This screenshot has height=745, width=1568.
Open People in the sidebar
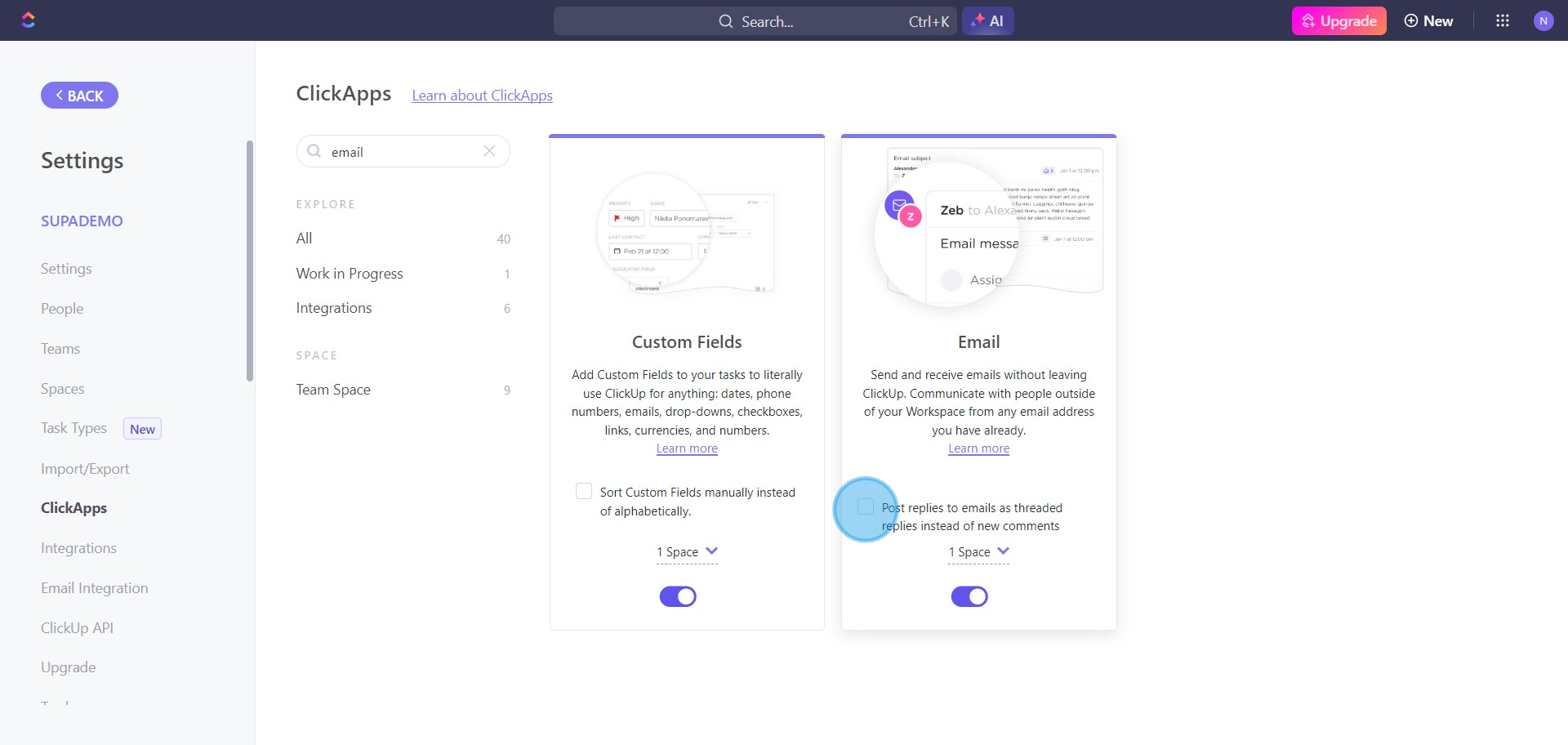(x=62, y=309)
